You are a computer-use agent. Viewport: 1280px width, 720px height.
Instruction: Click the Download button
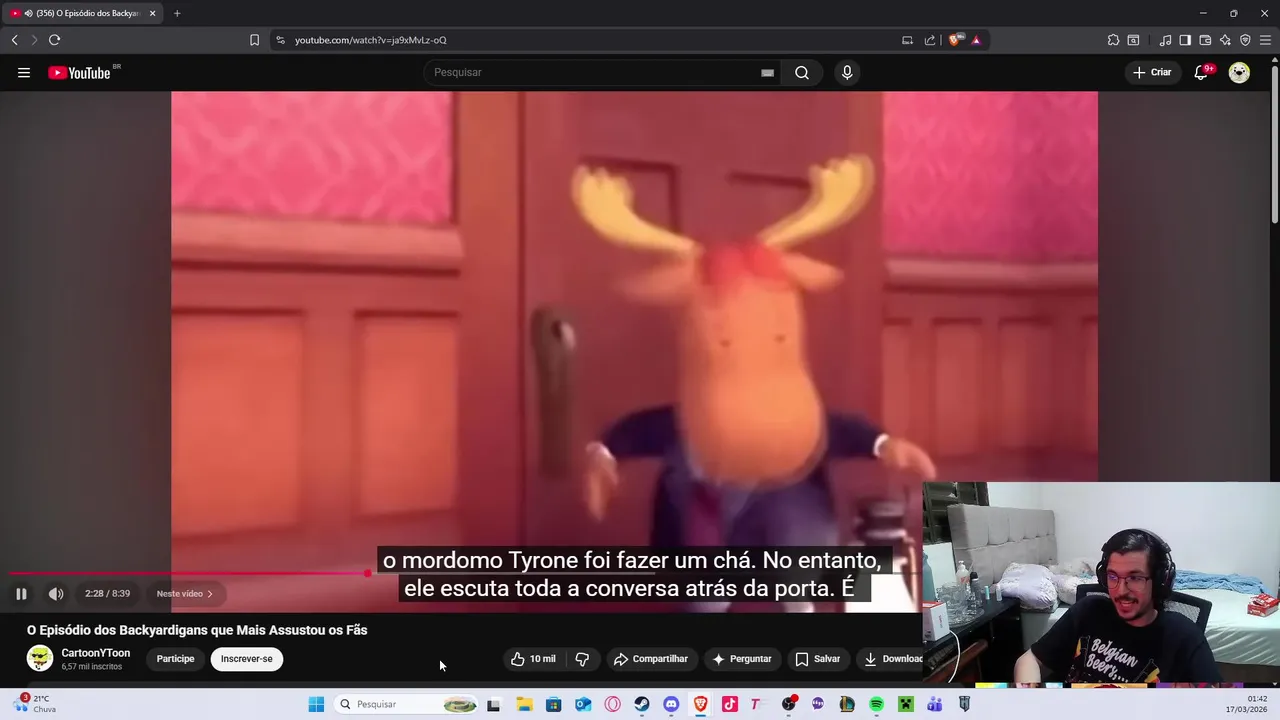(x=892, y=659)
